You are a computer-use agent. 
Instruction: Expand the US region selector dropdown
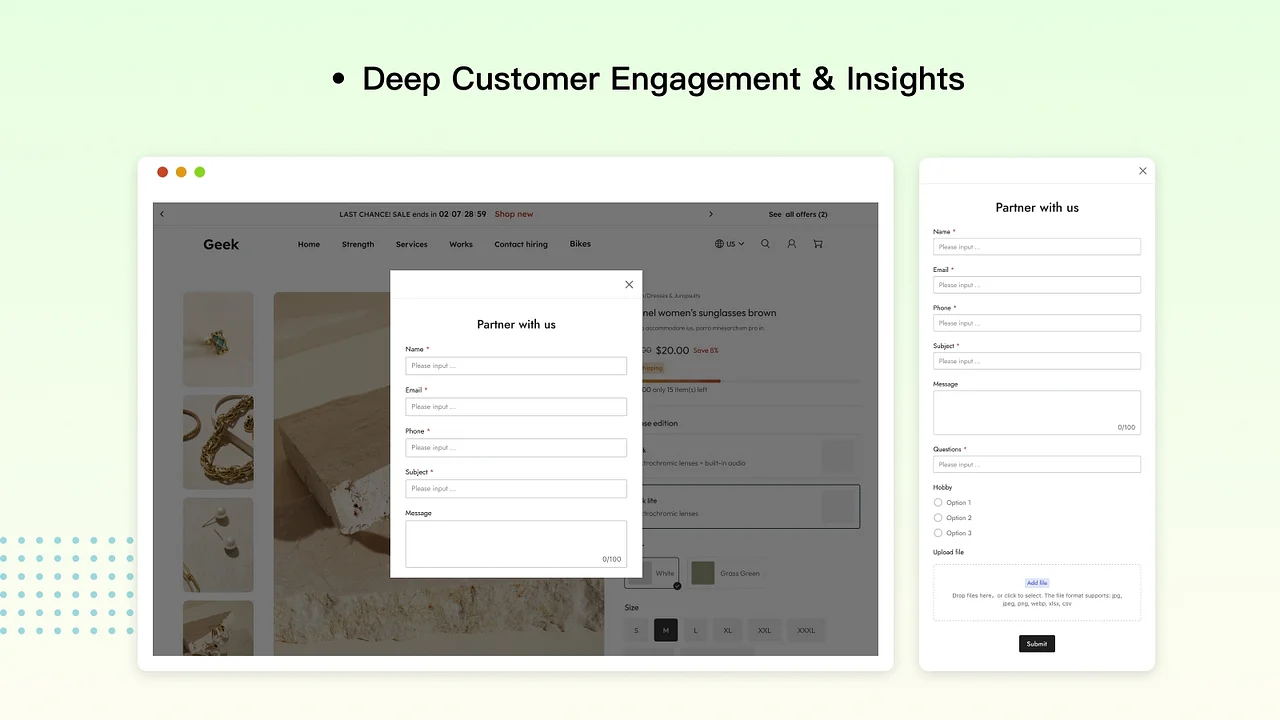(x=730, y=244)
